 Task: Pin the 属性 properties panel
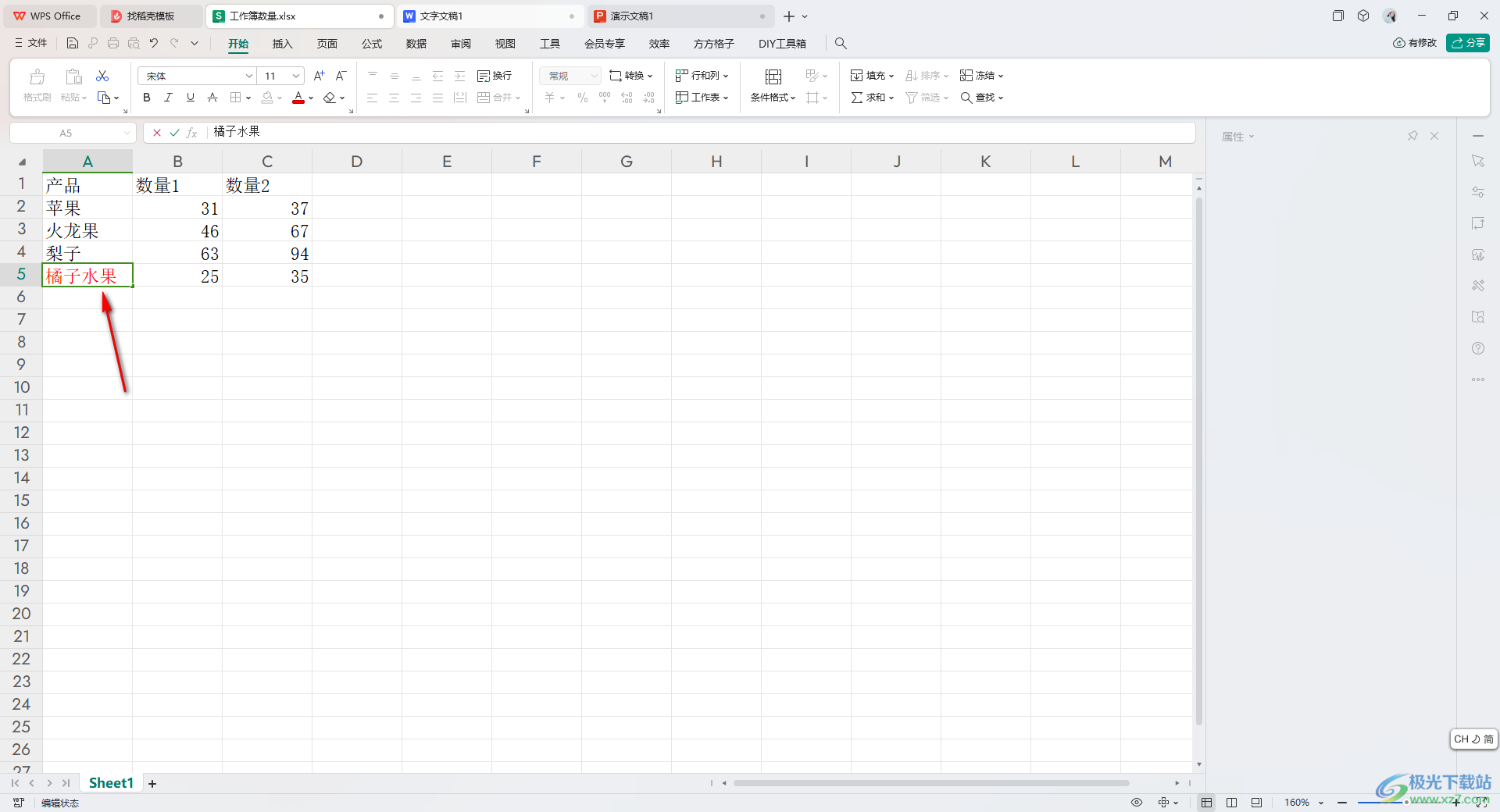[x=1412, y=136]
